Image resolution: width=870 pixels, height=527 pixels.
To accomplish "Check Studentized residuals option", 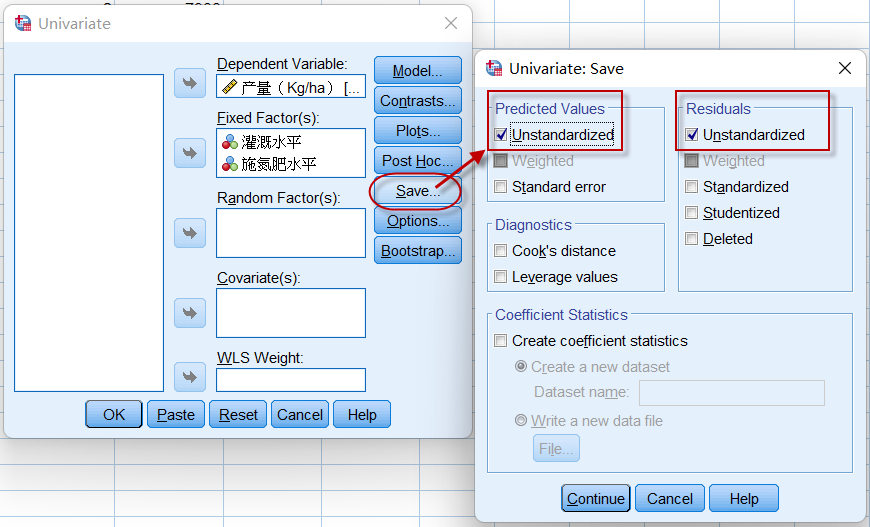I will click(691, 213).
